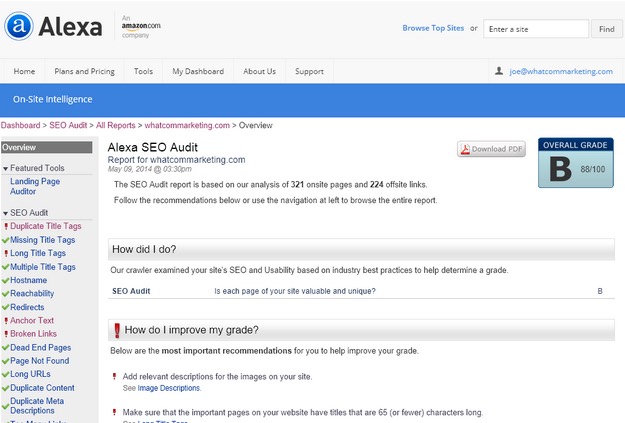
Task: Click the red alert icon beside Broken Links
Action: pos(6,334)
